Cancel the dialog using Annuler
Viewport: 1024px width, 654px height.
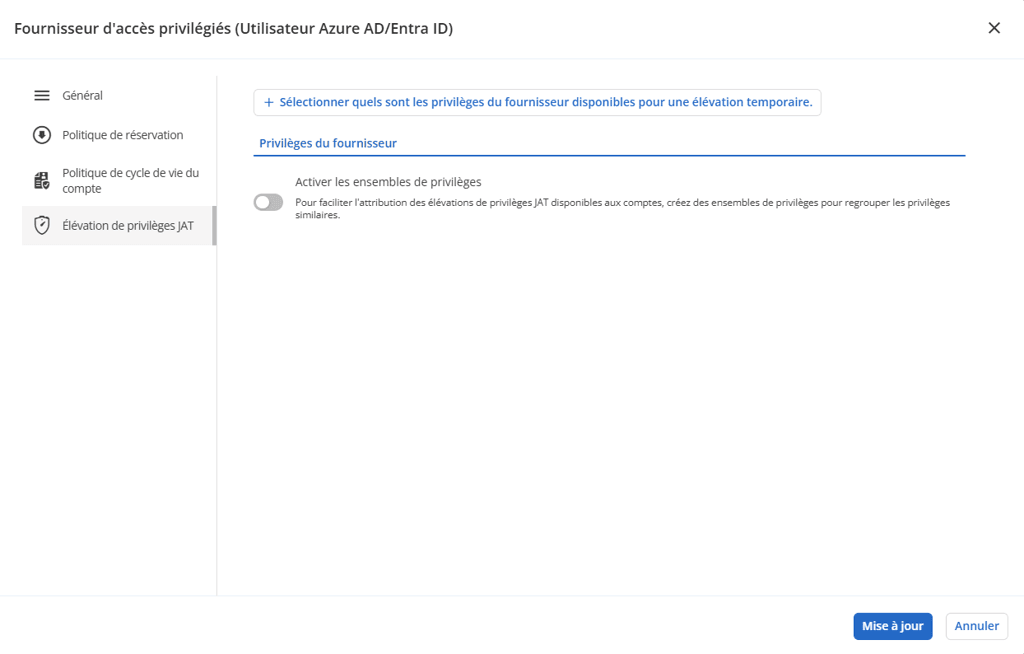pos(976,626)
